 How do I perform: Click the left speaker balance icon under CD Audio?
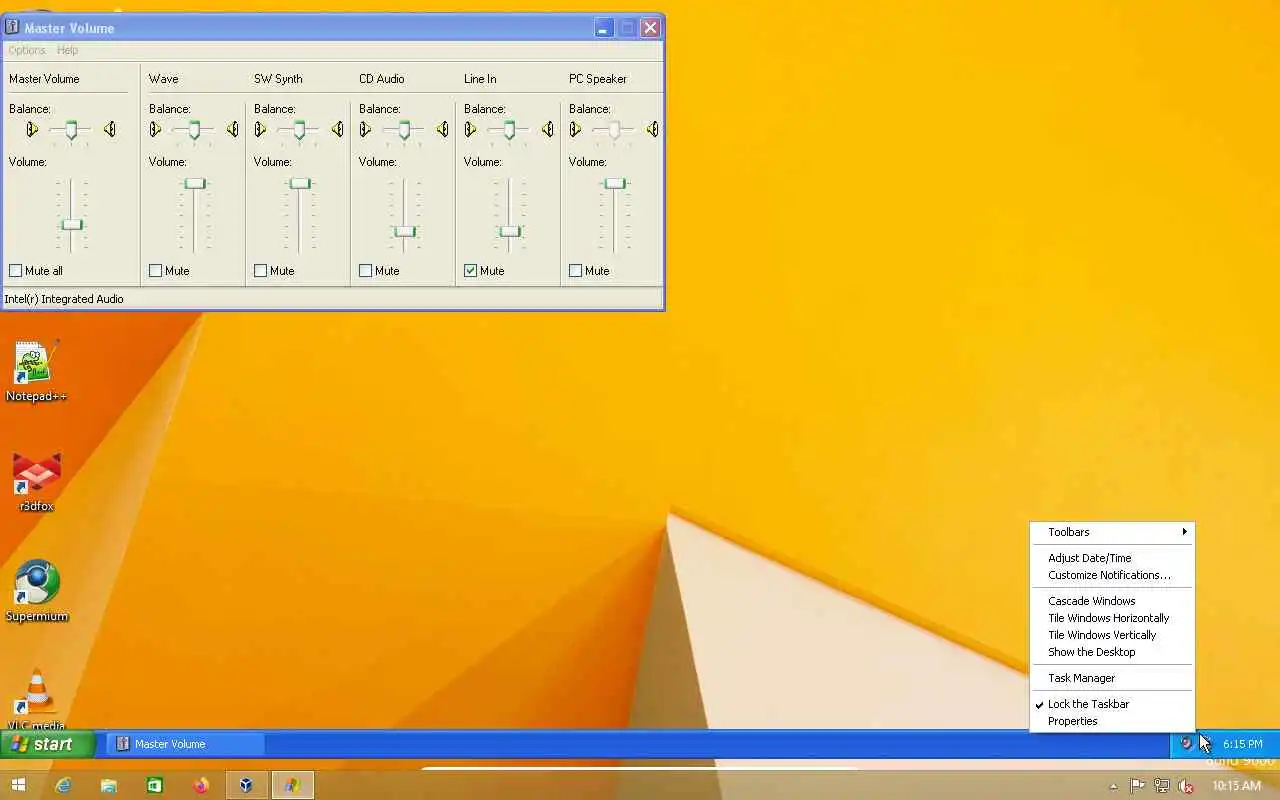pyautogui.click(x=365, y=129)
